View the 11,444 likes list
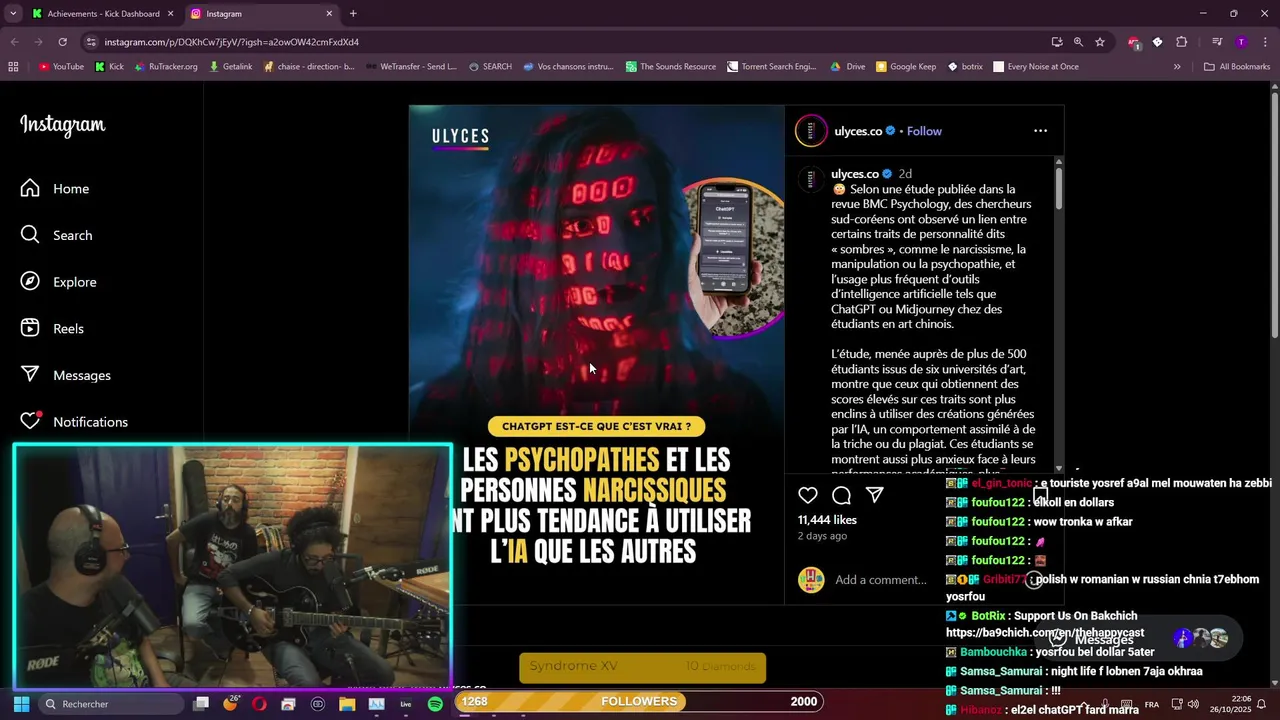The image size is (1280, 720). [827, 520]
